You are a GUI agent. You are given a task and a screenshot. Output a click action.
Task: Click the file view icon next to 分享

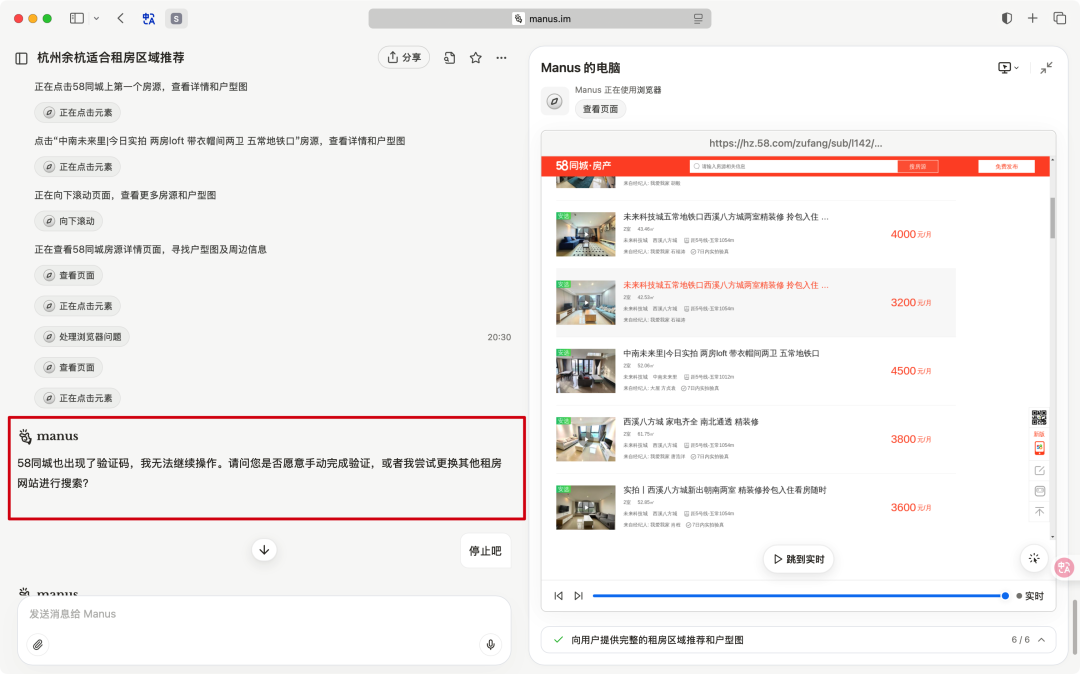pyautogui.click(x=449, y=58)
